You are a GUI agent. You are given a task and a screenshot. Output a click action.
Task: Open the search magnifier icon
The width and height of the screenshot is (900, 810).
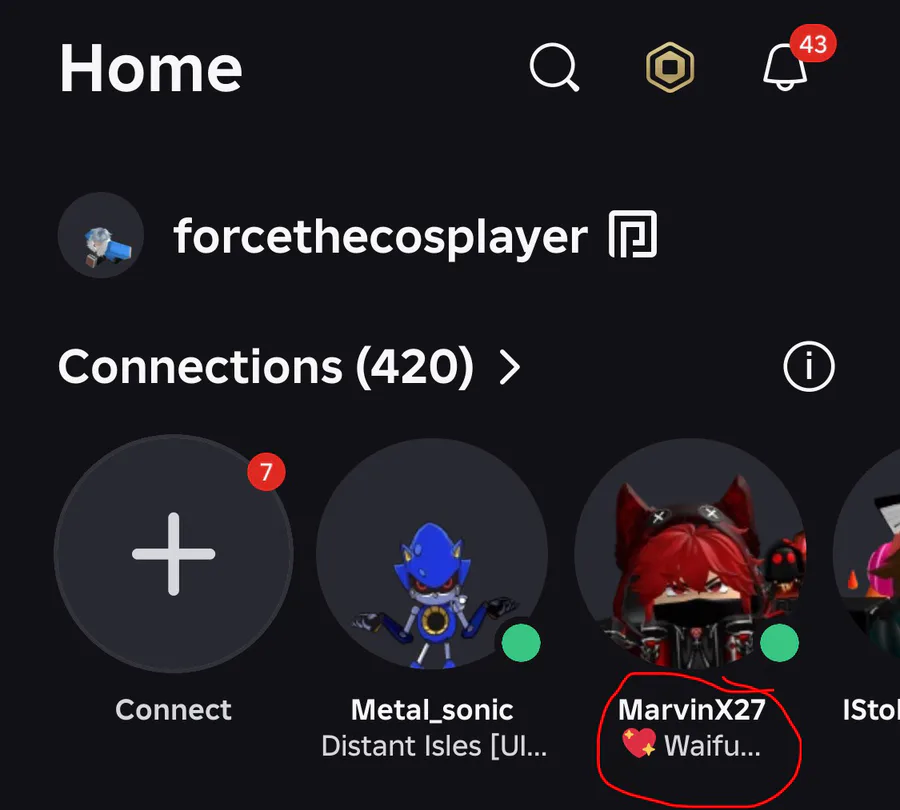[554, 67]
